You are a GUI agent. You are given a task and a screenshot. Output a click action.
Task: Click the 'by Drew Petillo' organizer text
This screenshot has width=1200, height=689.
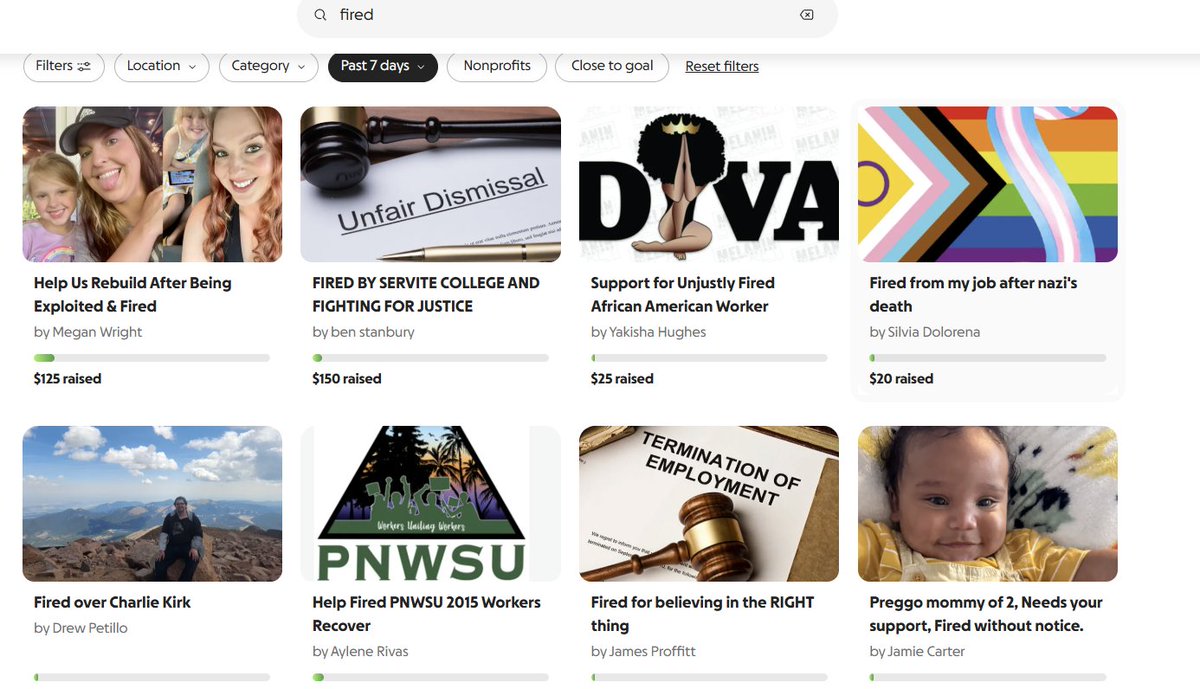[81, 628]
